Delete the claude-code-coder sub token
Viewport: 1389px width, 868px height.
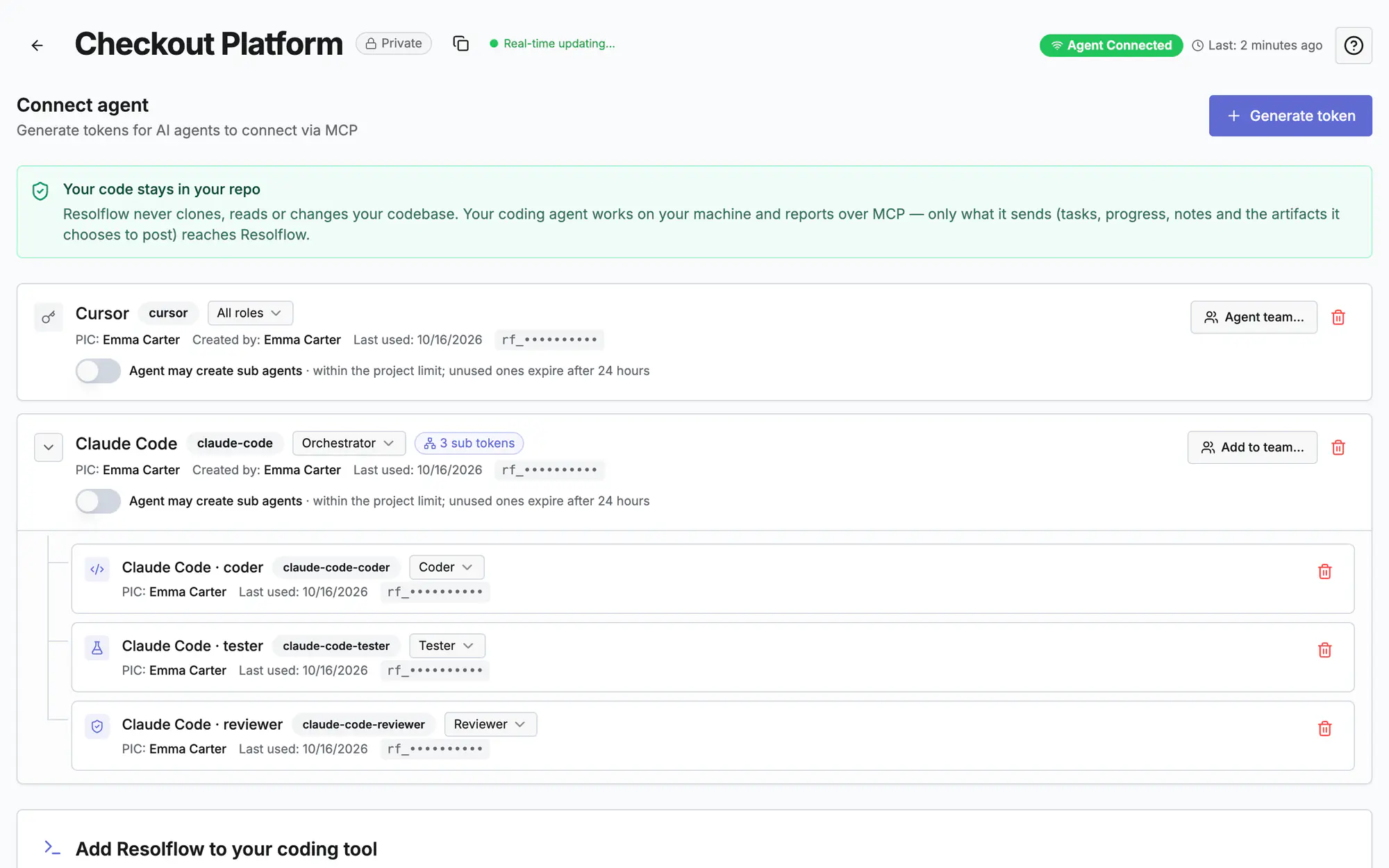pos(1325,571)
